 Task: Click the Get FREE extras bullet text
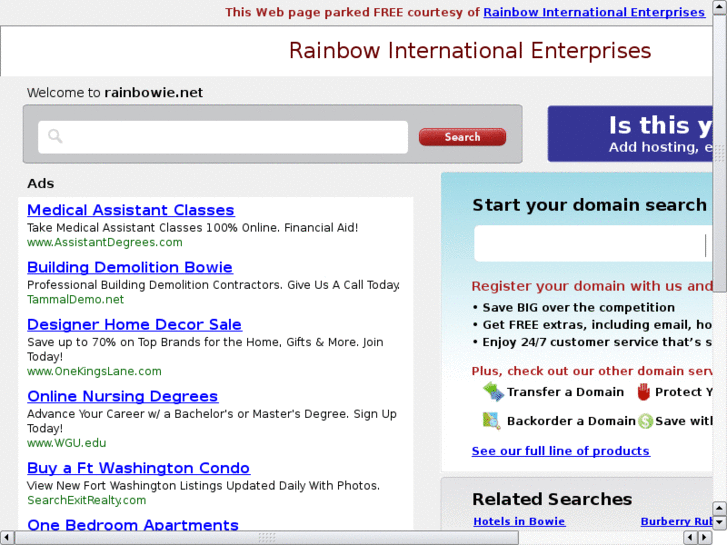597,325
